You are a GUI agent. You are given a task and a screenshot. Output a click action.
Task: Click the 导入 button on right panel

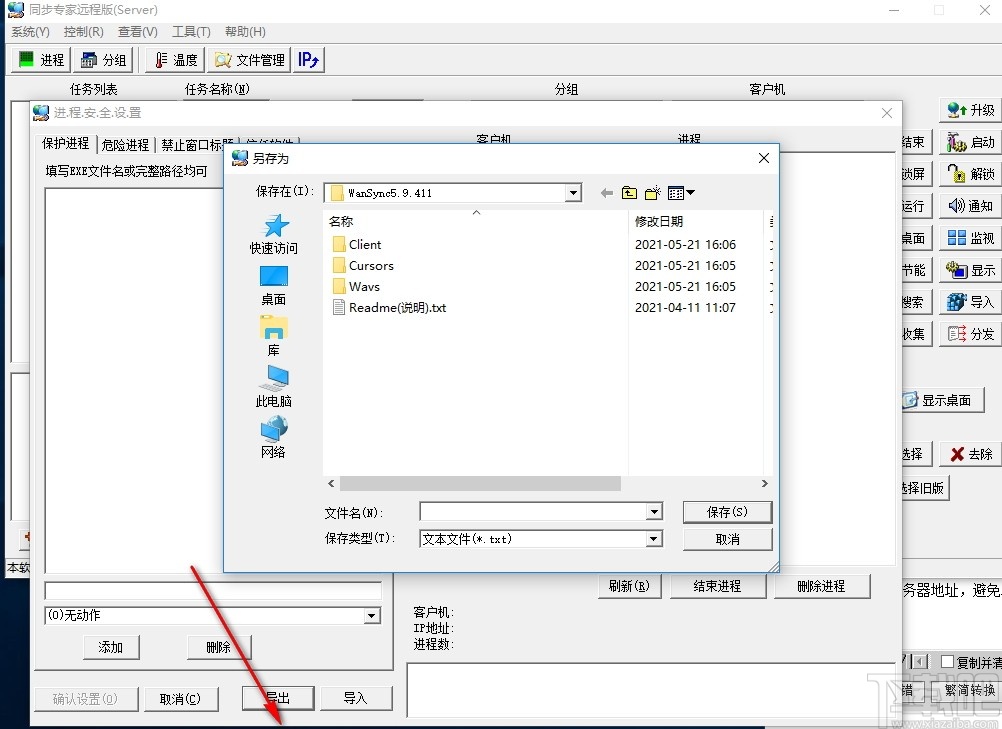coord(970,302)
